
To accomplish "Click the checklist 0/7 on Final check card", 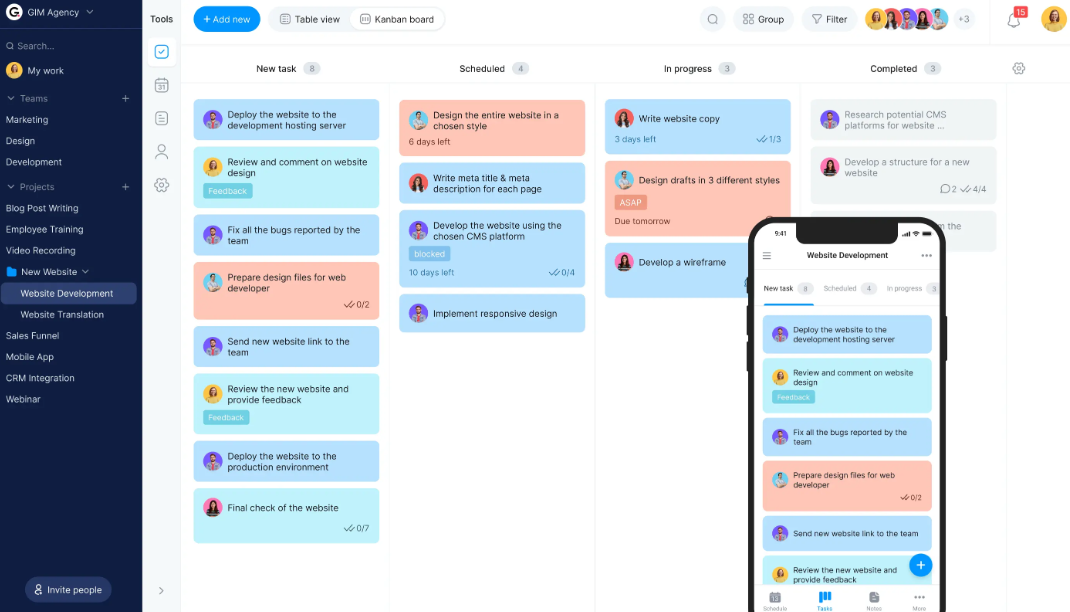I will 356,528.
